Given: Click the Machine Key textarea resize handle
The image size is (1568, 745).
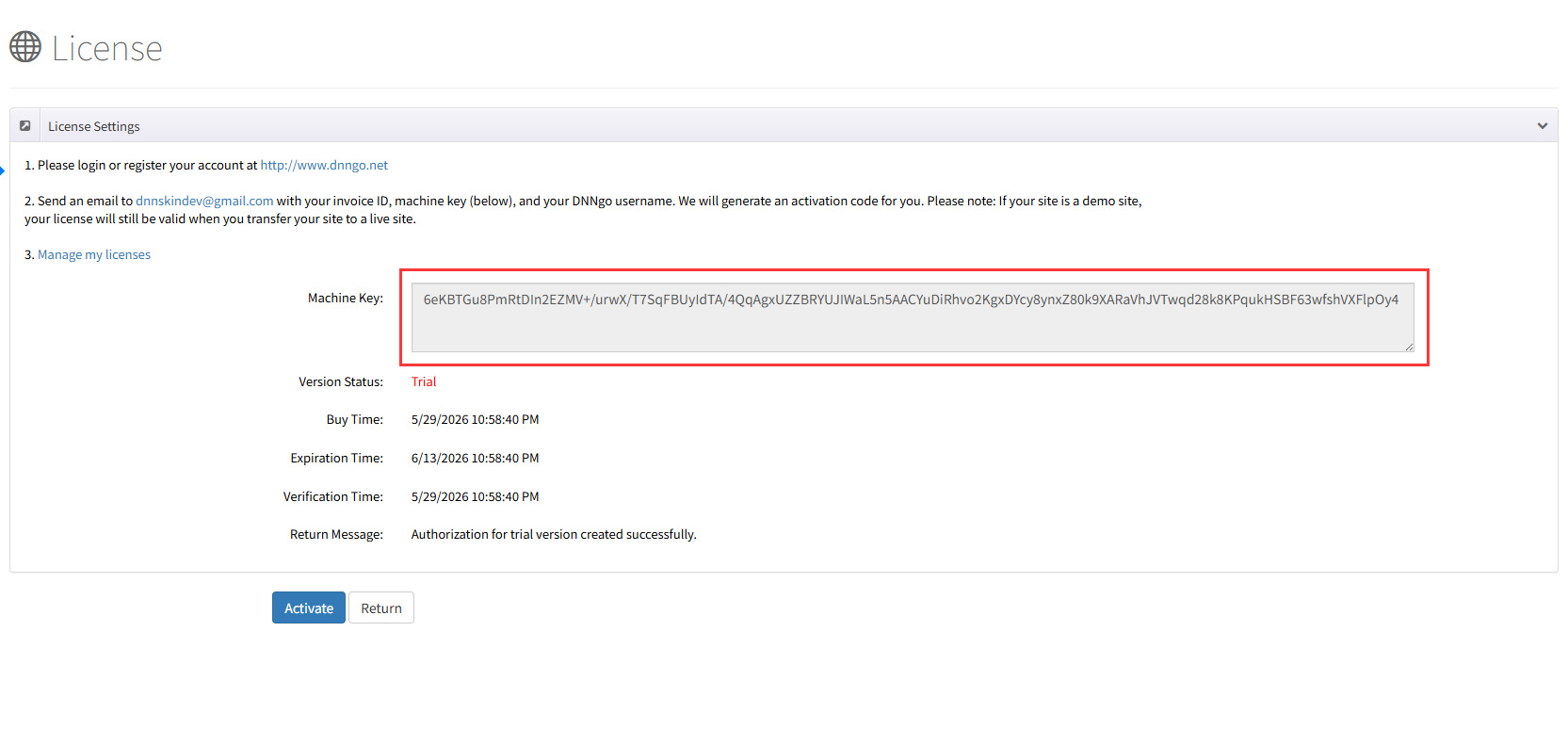Looking at the screenshot, I should click(x=1409, y=347).
